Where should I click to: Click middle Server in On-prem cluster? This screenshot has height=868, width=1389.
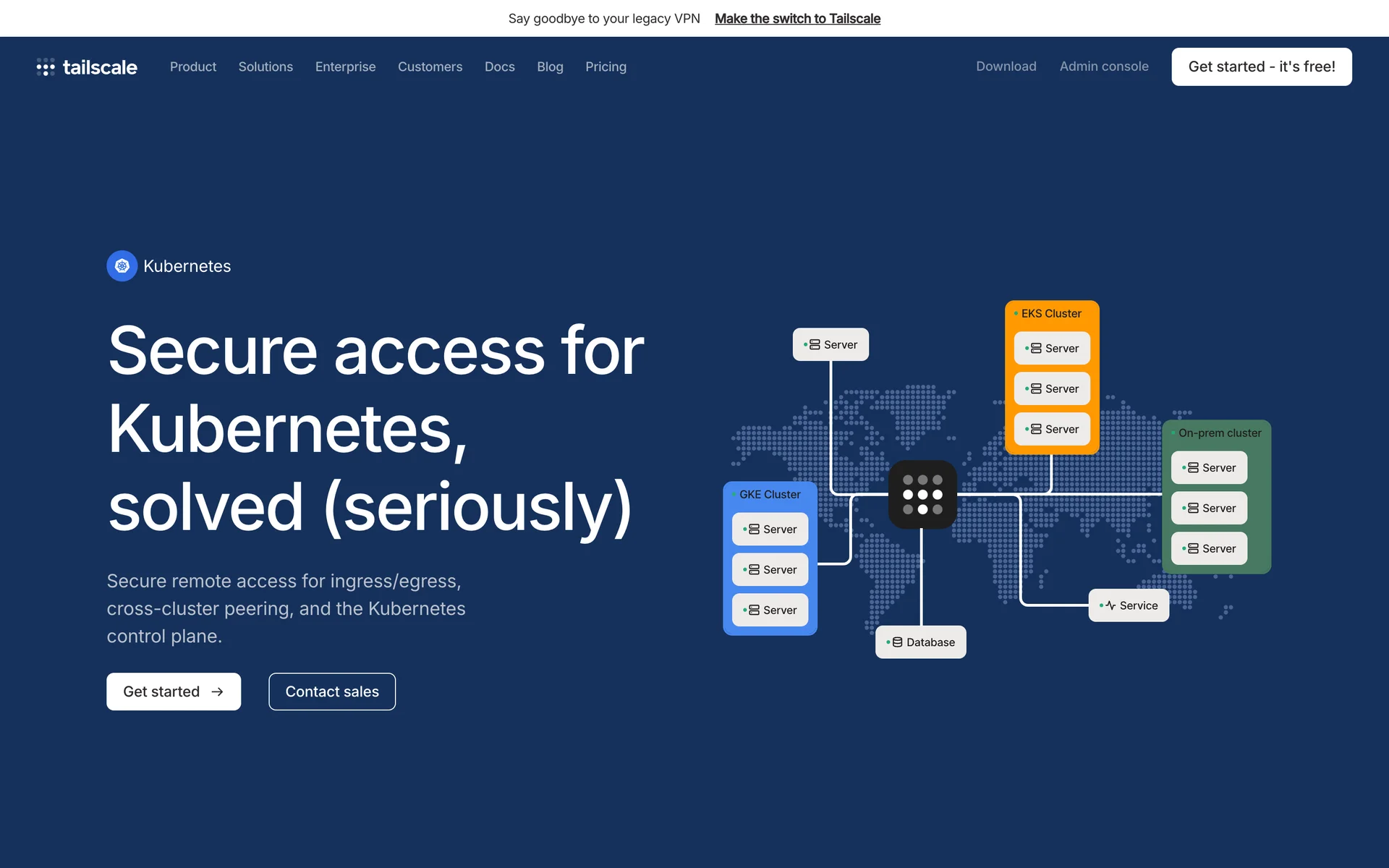tap(1209, 509)
